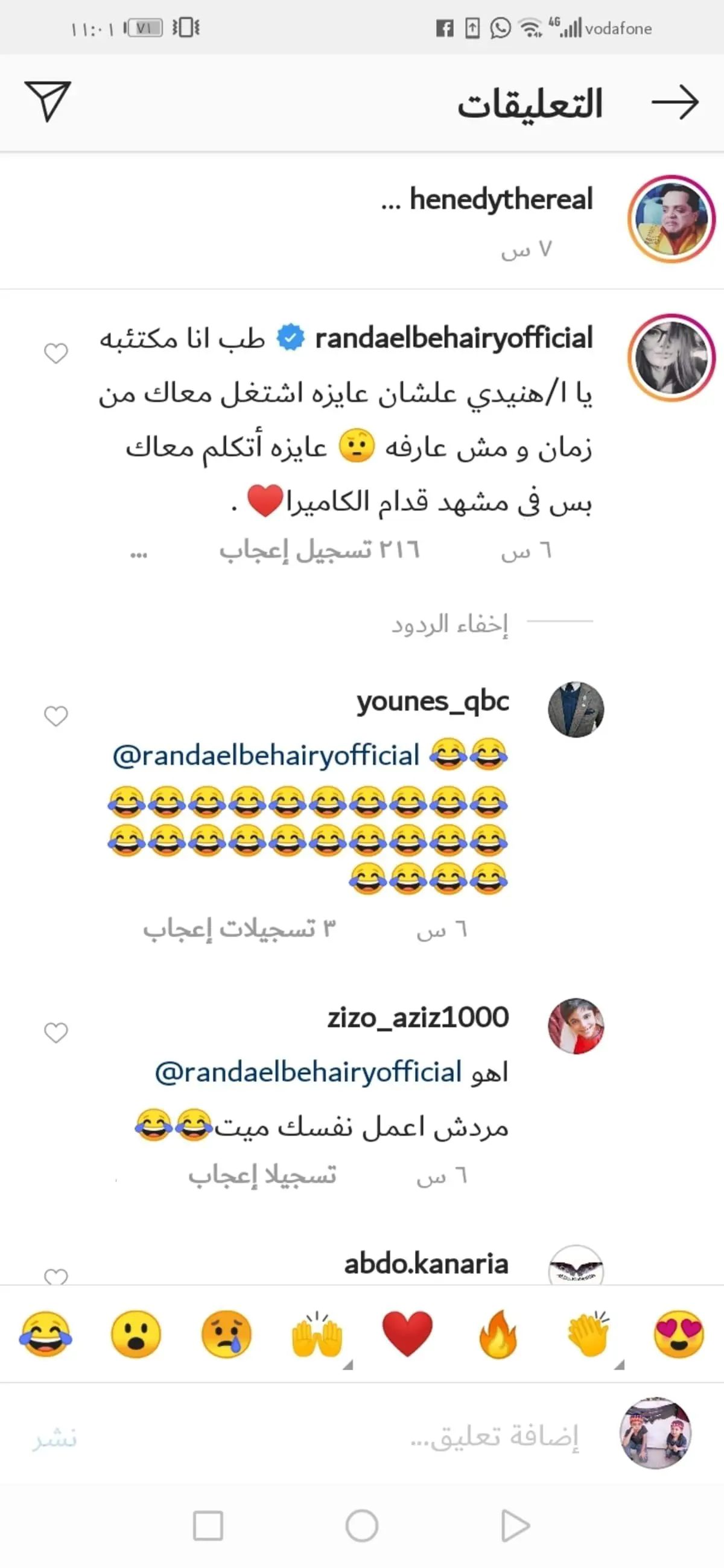View the 216 likes count on randa's comment
The width and height of the screenshot is (724, 1568).
point(320,551)
